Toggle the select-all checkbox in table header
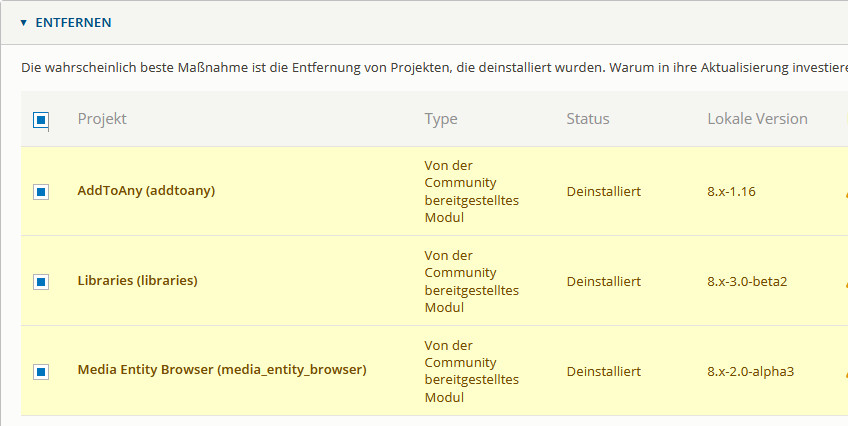 coord(41,120)
